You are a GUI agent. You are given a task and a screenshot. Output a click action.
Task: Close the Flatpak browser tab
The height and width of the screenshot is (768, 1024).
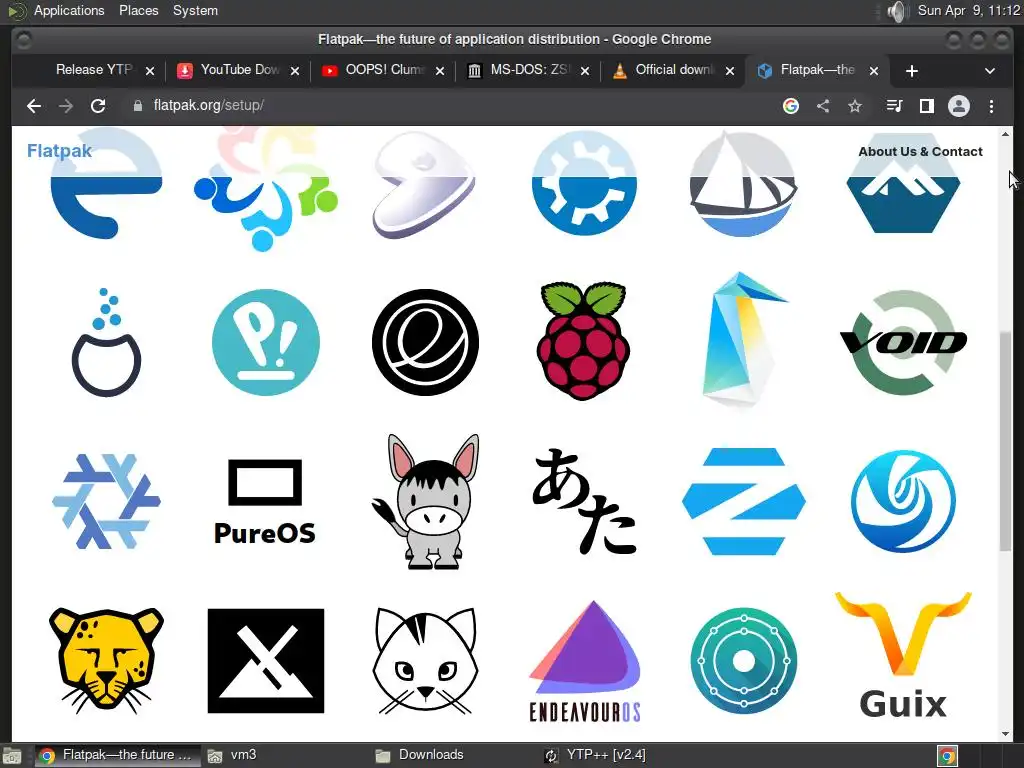click(874, 71)
